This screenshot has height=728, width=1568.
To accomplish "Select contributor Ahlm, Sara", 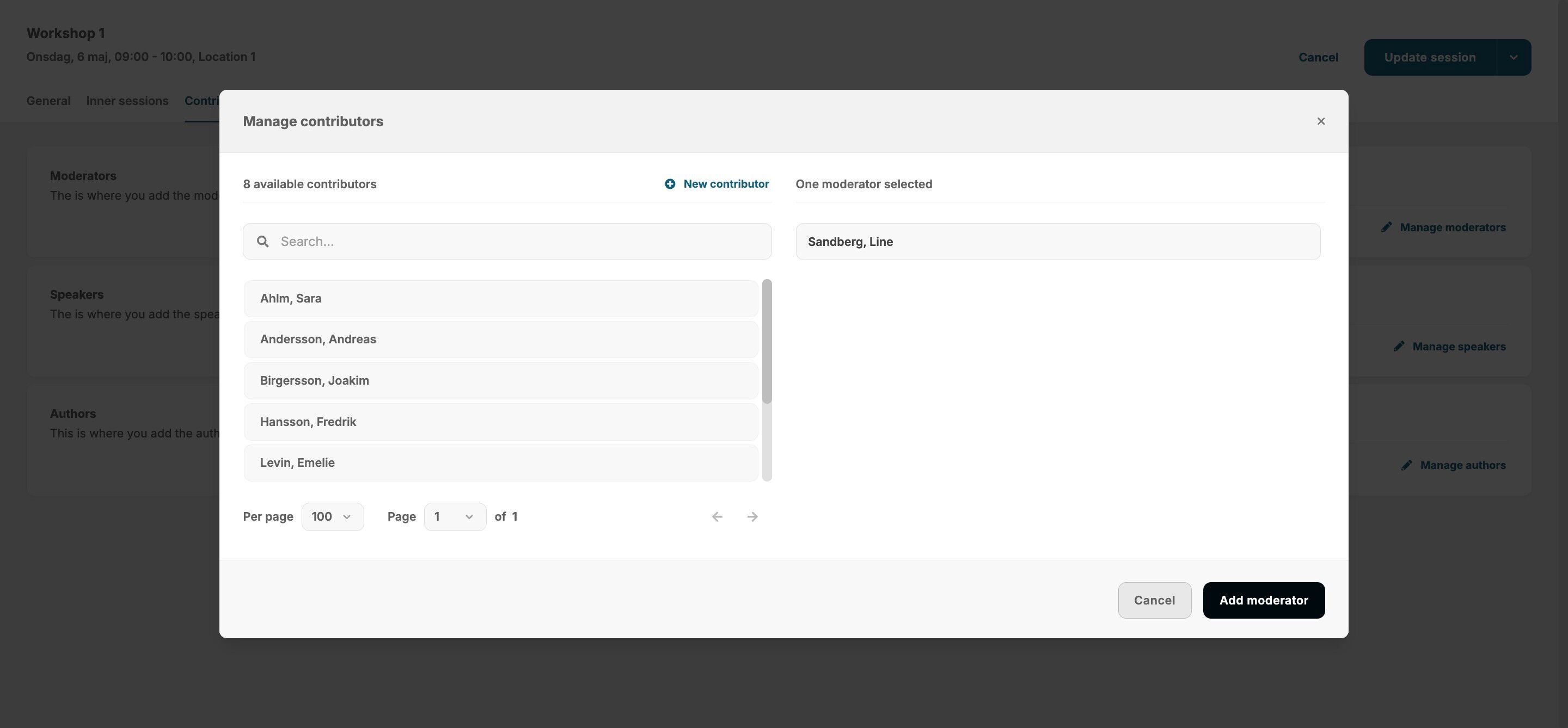I will [x=500, y=299].
